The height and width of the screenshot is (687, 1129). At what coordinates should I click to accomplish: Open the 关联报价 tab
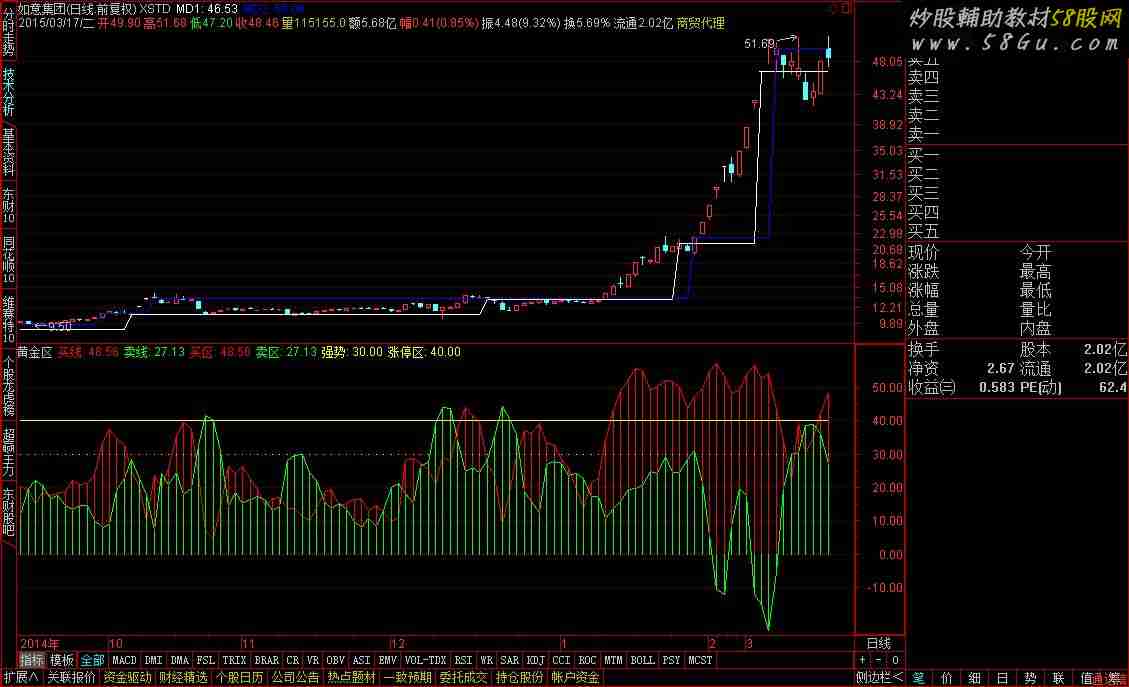coord(71,677)
